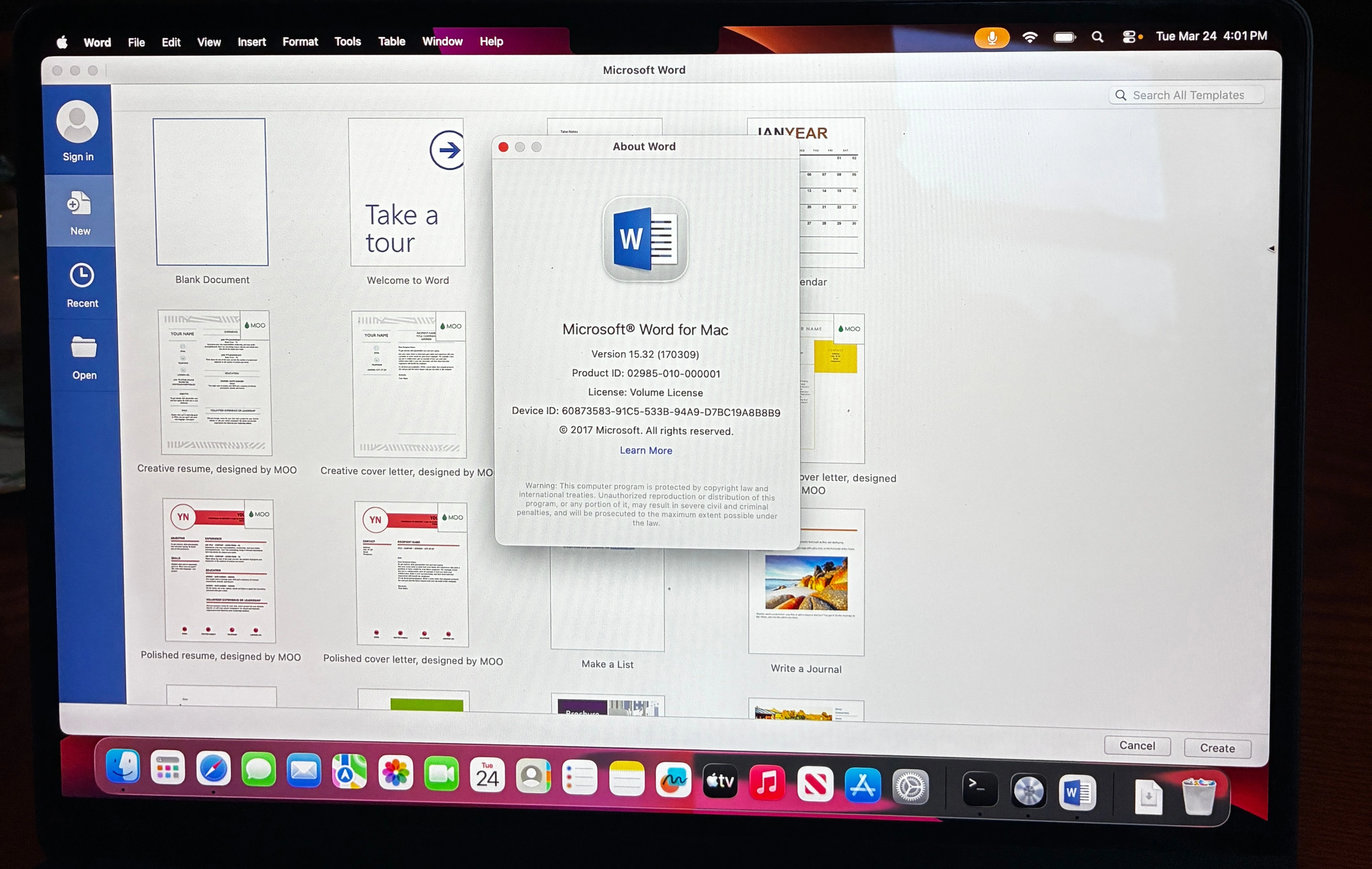Open Control Center in menu bar

coord(1129,37)
